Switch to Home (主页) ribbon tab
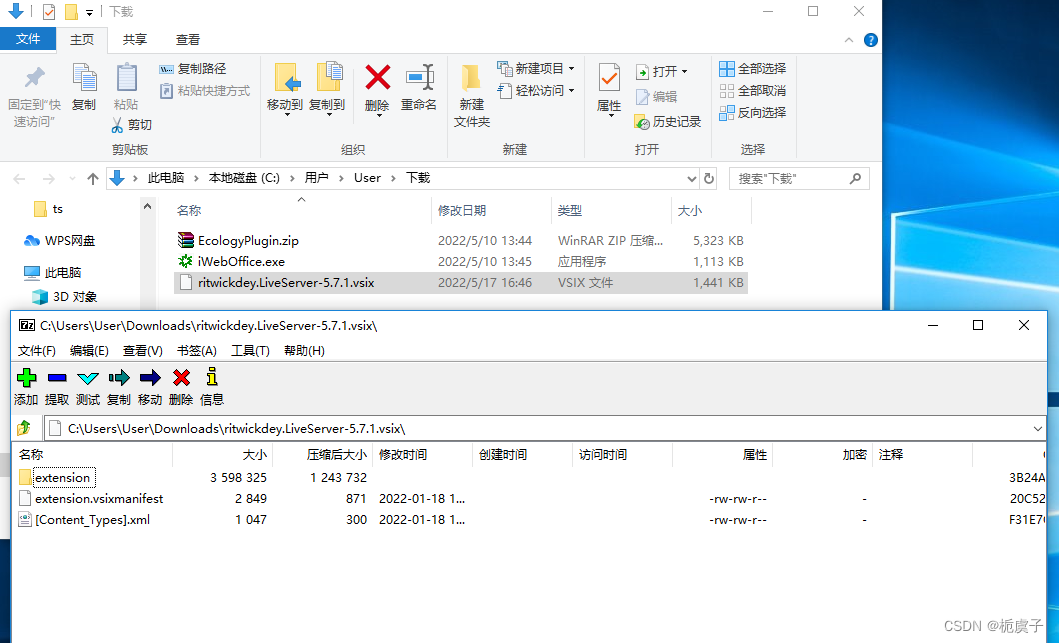Viewport: 1059px width, 643px height. pos(82,39)
